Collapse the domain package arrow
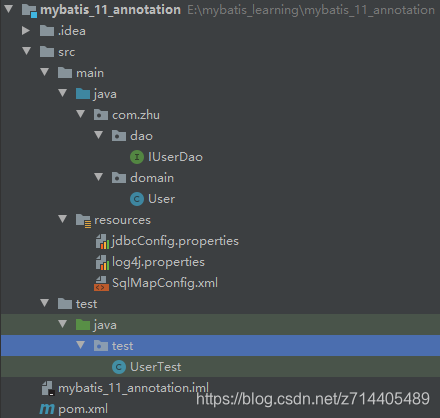The width and height of the screenshot is (440, 418). pos(99,177)
